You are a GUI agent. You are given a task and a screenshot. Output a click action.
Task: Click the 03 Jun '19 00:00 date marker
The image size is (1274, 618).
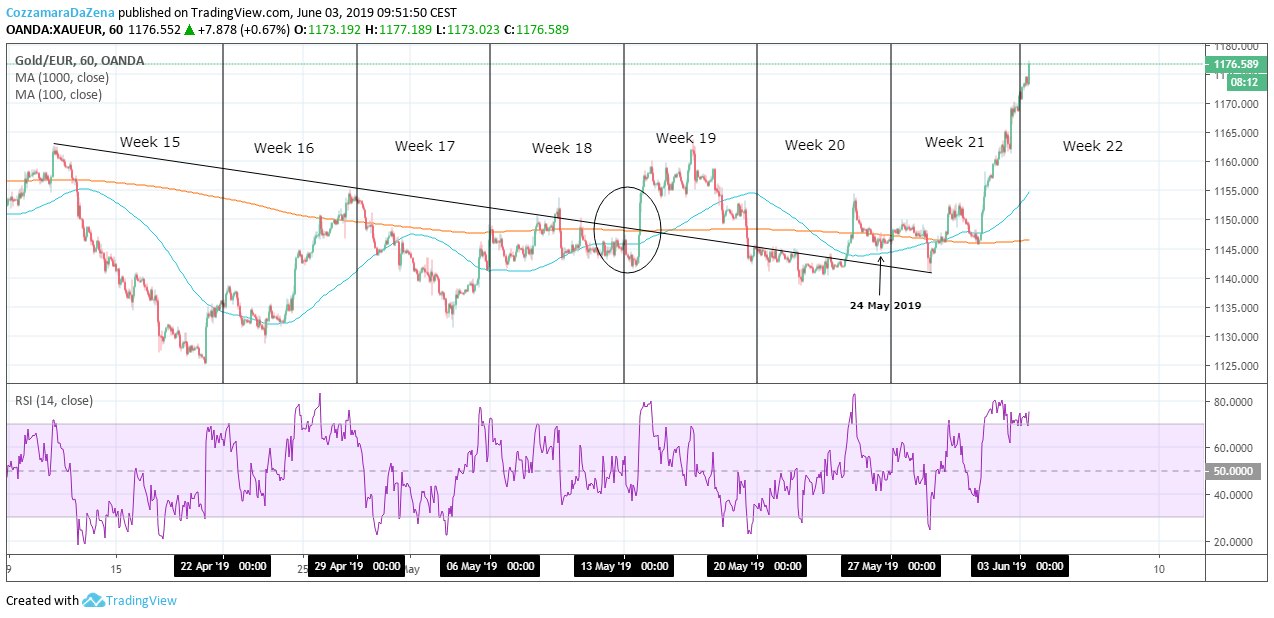(x=1019, y=566)
